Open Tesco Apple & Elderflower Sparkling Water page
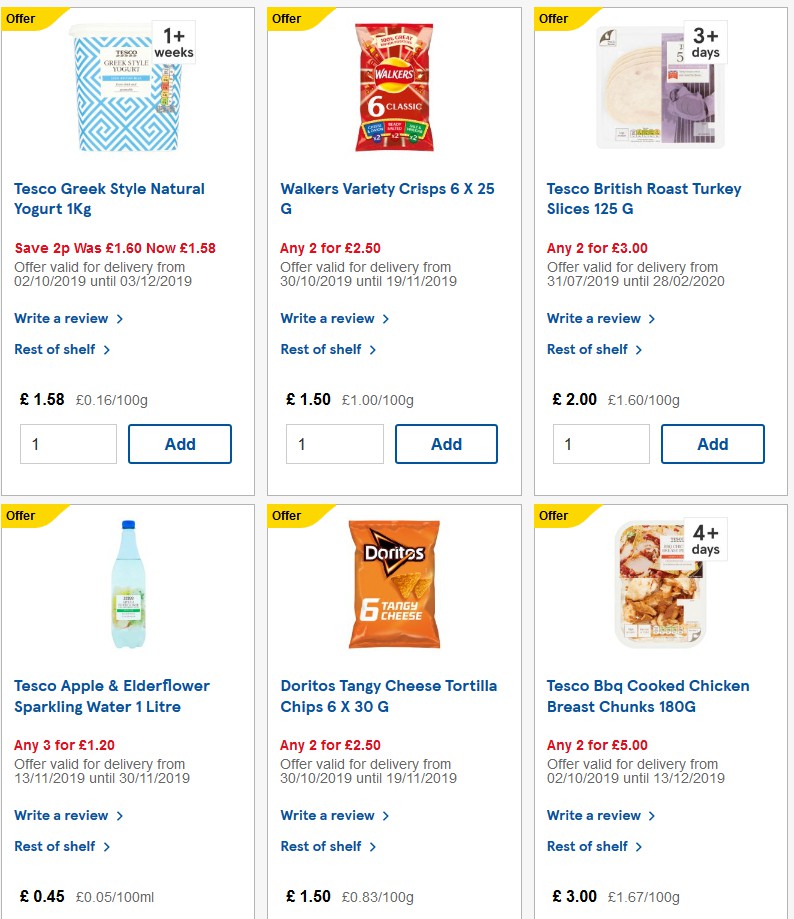 (x=111, y=696)
